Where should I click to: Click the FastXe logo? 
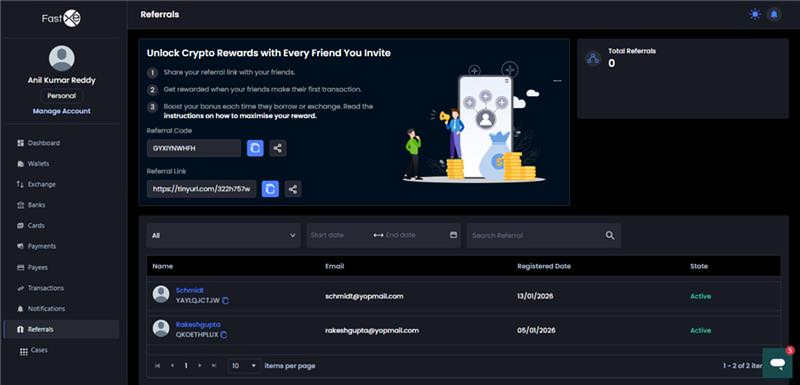pos(61,19)
